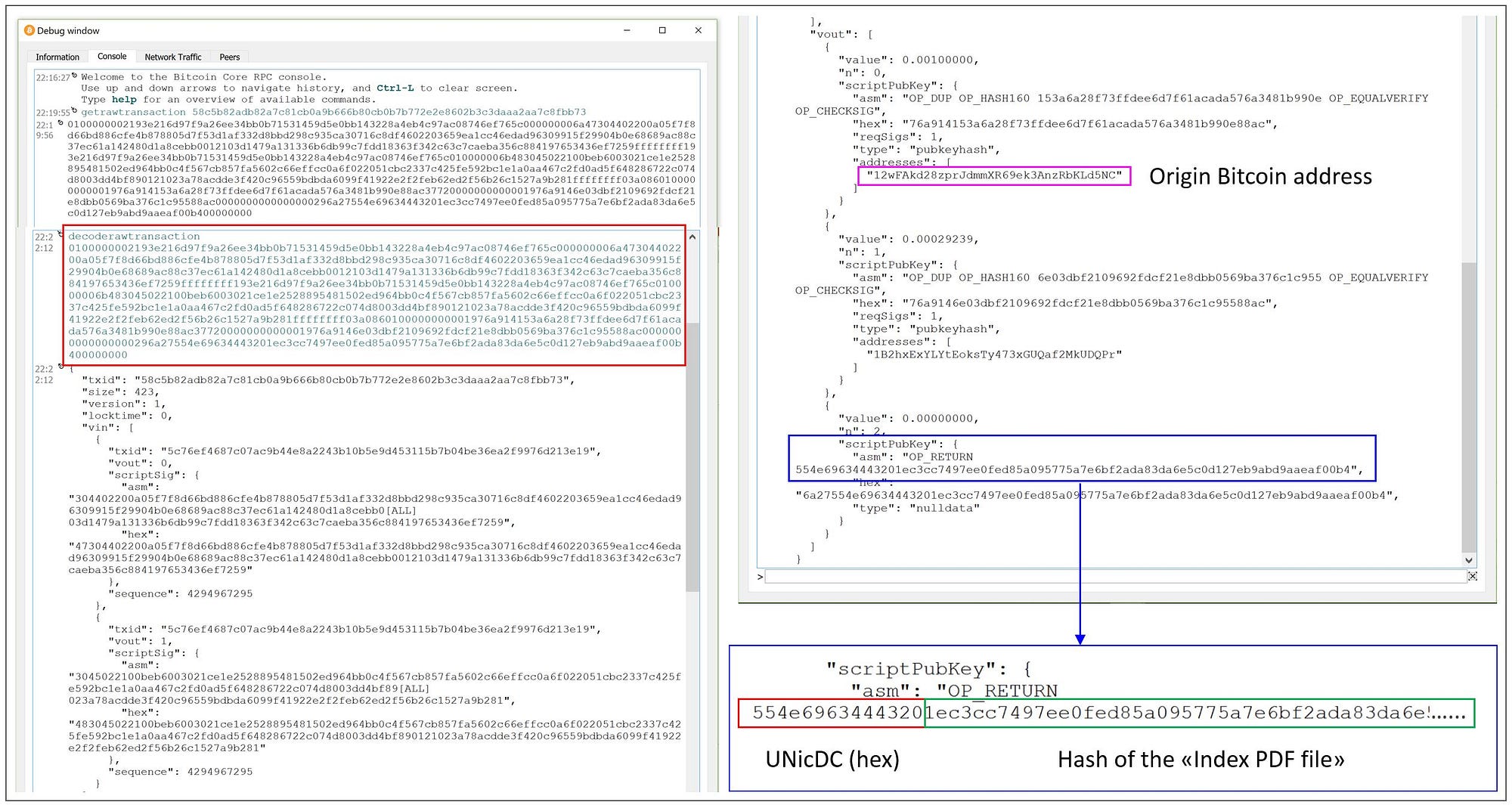
Task: Minimize the Debug window
Action: point(627,31)
